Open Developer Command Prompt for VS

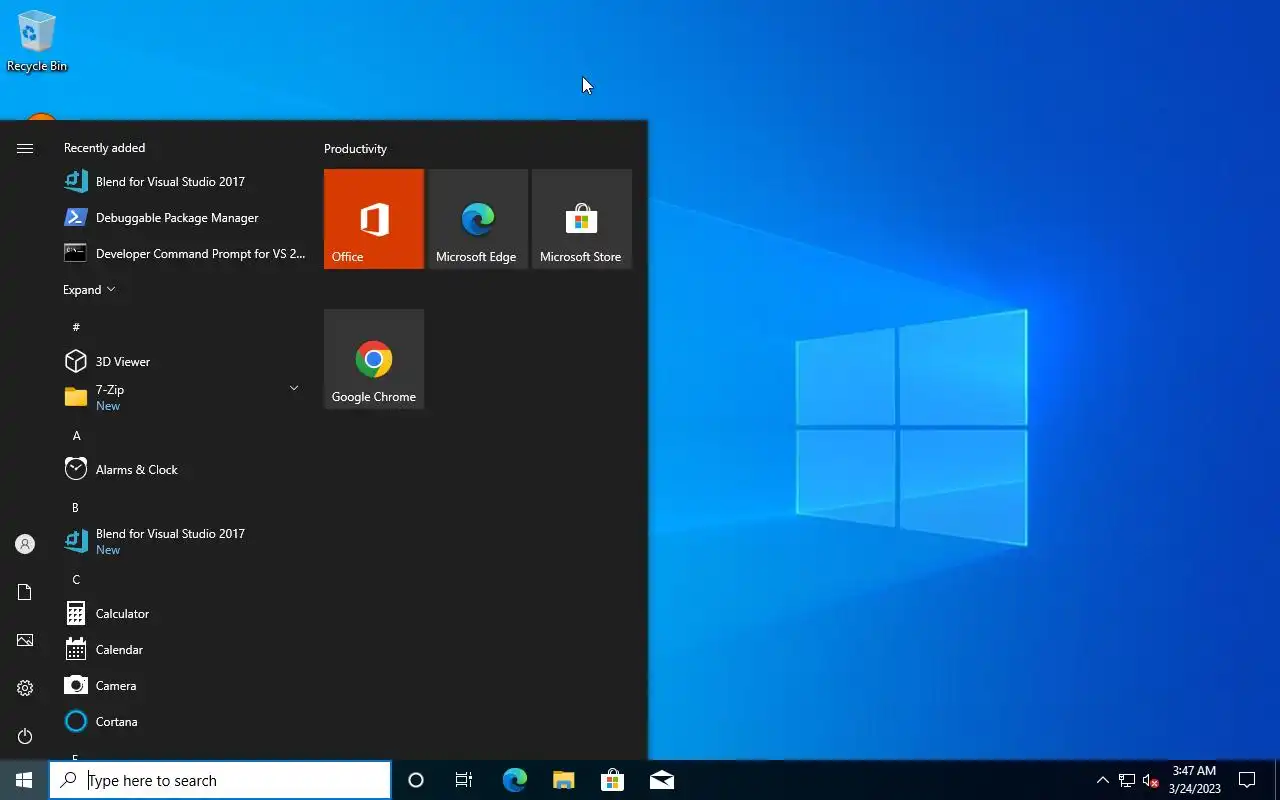(185, 253)
